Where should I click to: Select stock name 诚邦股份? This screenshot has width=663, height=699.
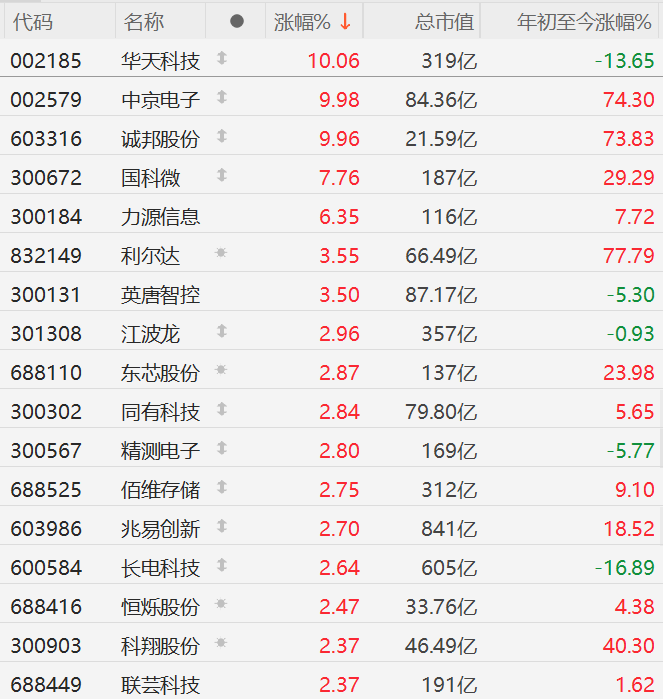161,139
